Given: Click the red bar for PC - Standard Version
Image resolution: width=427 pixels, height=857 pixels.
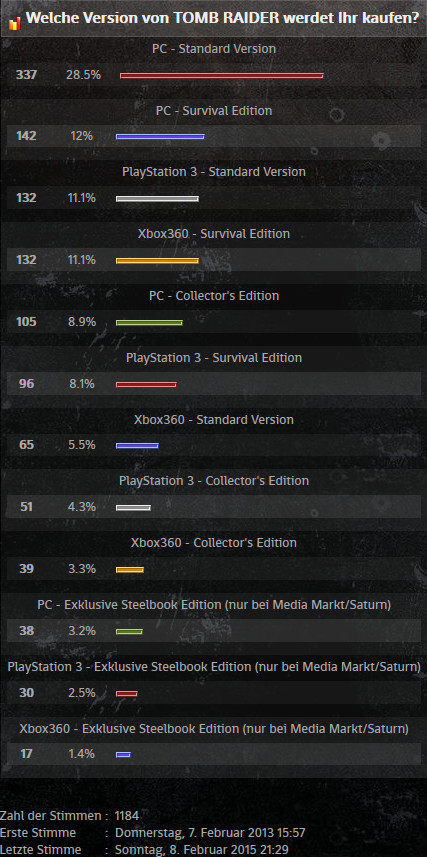Looking at the screenshot, I should (221, 75).
